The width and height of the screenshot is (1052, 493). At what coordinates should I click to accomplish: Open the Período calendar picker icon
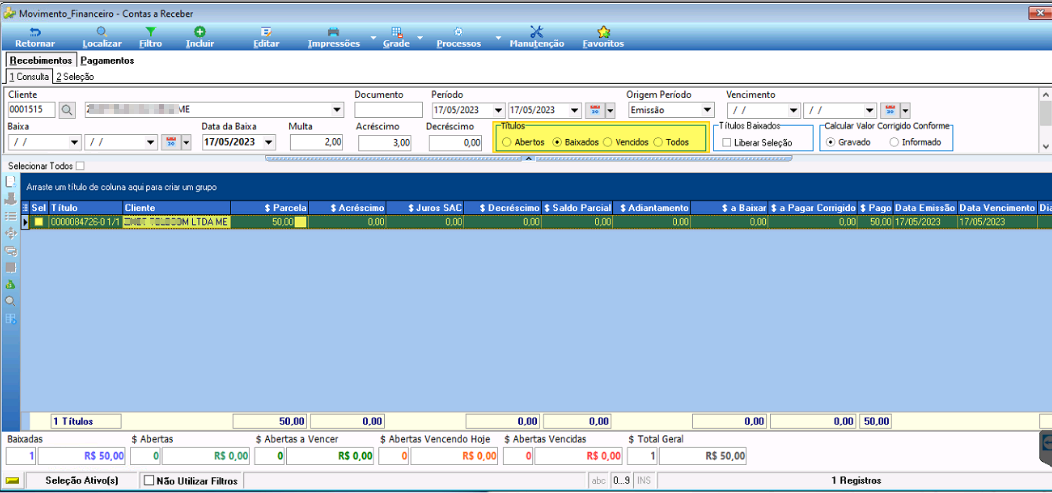point(594,110)
